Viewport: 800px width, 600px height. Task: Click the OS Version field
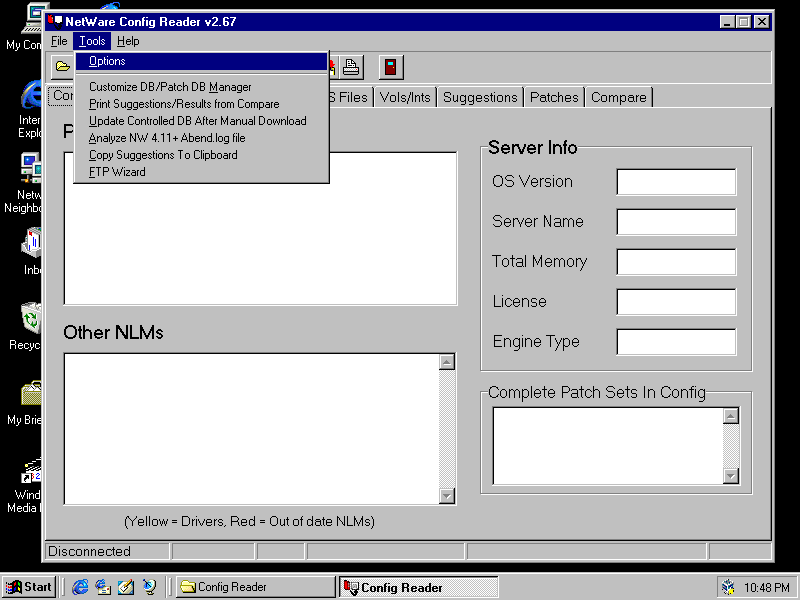(x=676, y=182)
